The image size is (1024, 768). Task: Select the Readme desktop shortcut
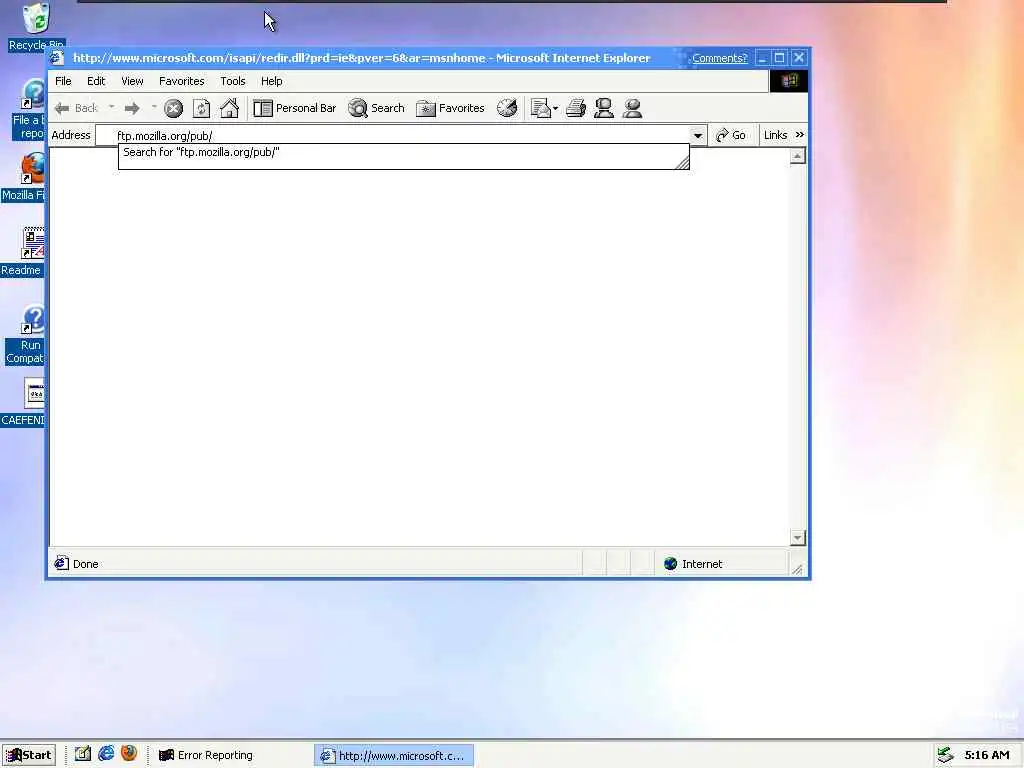(24, 251)
